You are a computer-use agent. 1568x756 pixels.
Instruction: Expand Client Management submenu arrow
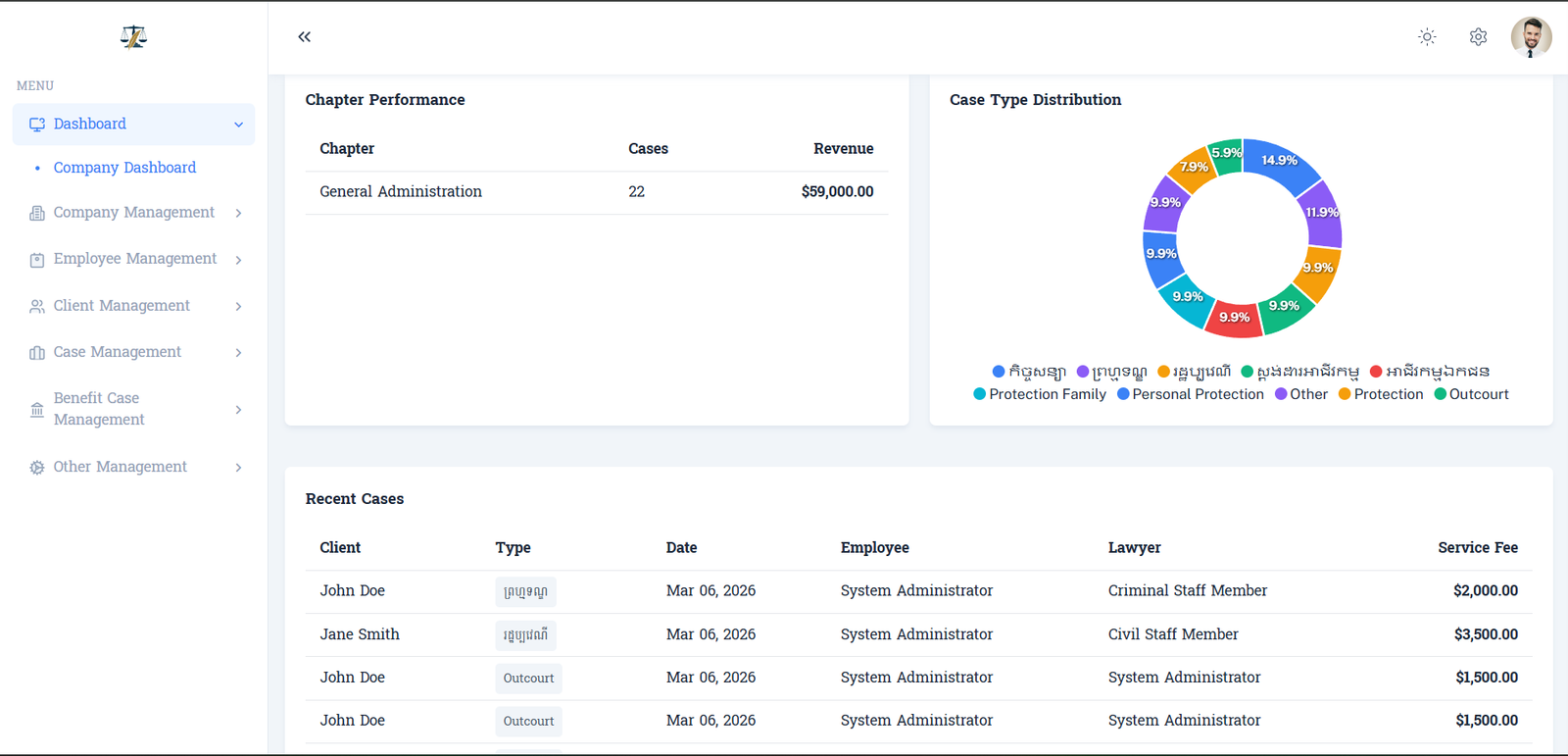pyautogui.click(x=238, y=307)
